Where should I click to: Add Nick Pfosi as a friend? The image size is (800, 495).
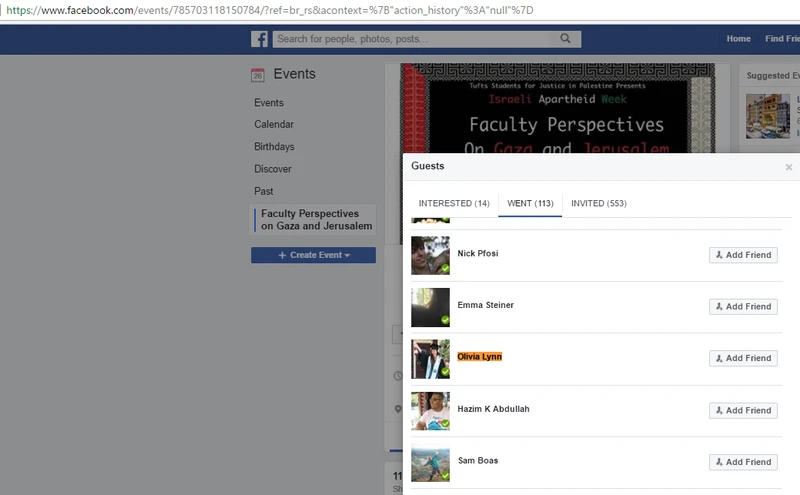(x=743, y=255)
